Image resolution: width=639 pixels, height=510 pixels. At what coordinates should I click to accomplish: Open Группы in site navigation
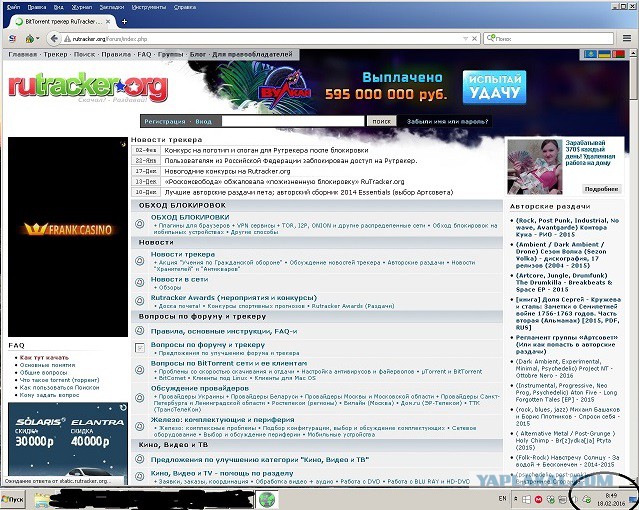point(170,54)
